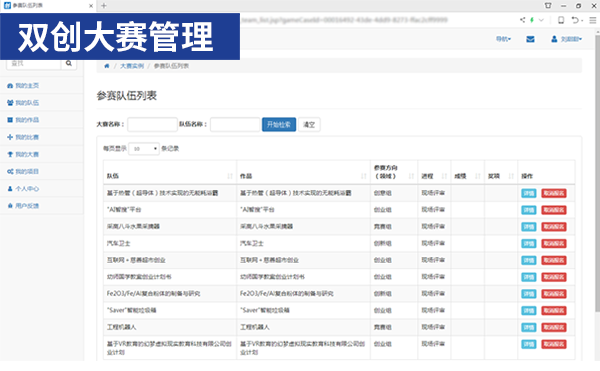Click the mobile phone icon in browser toolbar
600x371 pixels.
point(561,20)
